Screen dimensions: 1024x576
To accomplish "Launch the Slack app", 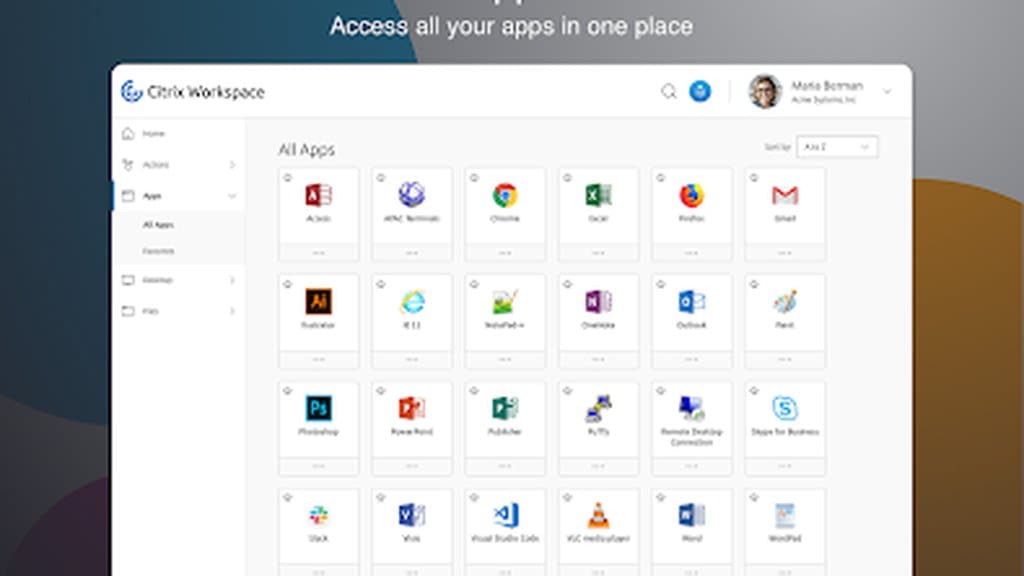I will (319, 515).
